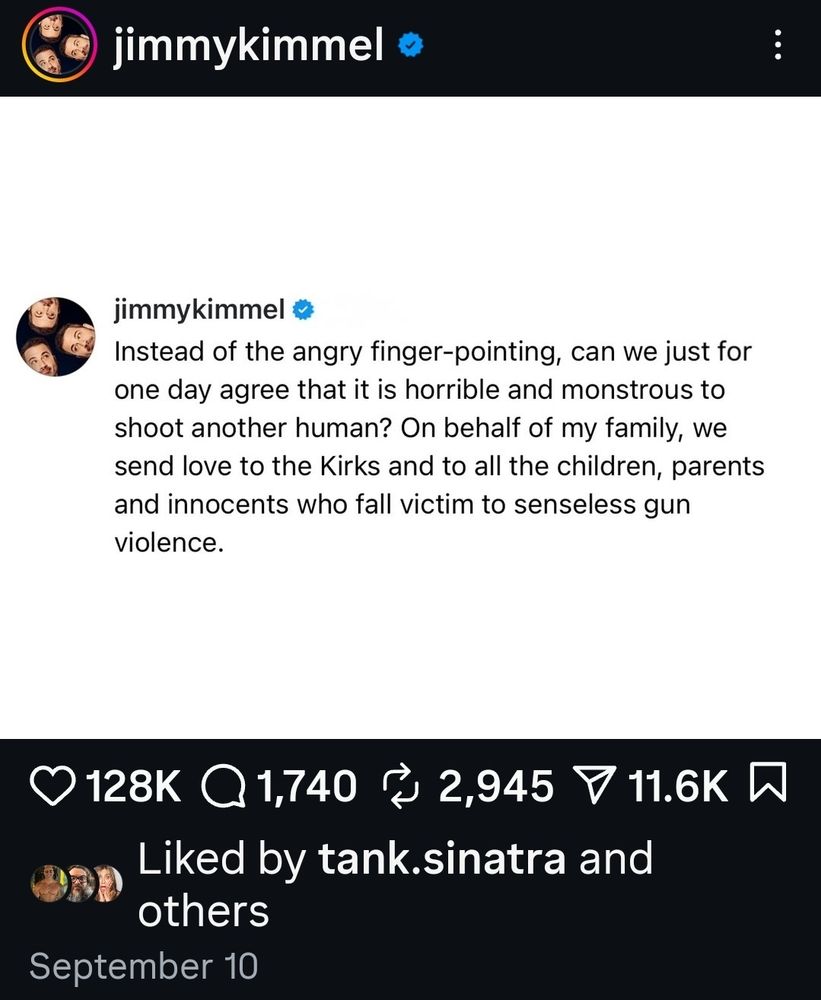This screenshot has width=821, height=1000.
Task: Save post with bookmark icon
Action: pyautogui.click(x=769, y=782)
